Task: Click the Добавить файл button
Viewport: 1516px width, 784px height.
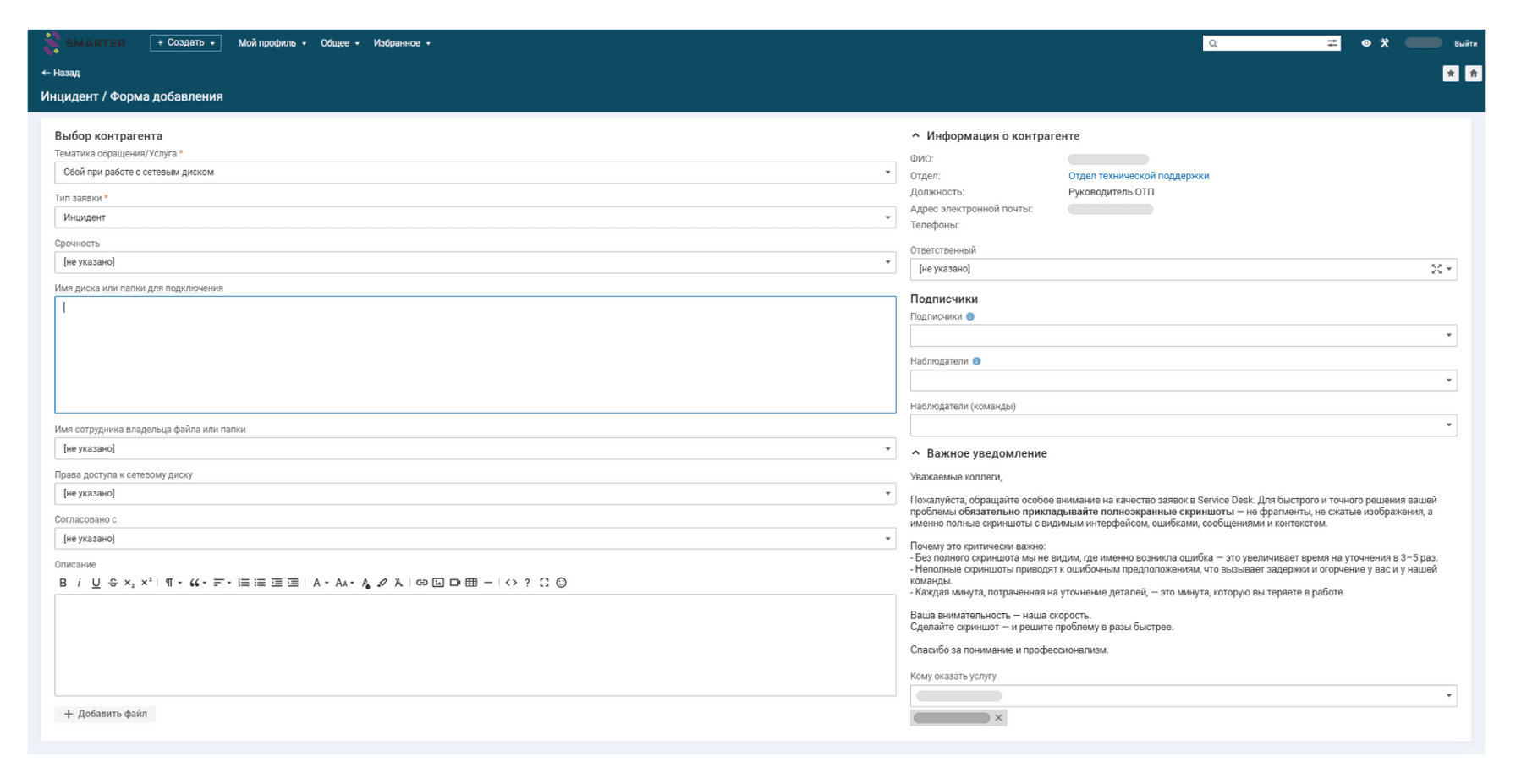Action: click(x=106, y=714)
